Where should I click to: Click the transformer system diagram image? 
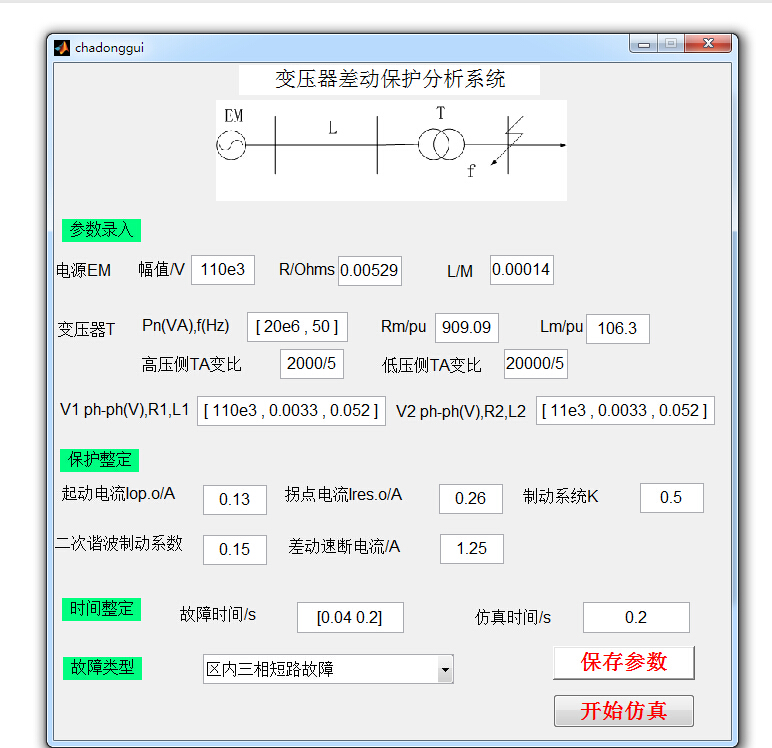pos(391,150)
